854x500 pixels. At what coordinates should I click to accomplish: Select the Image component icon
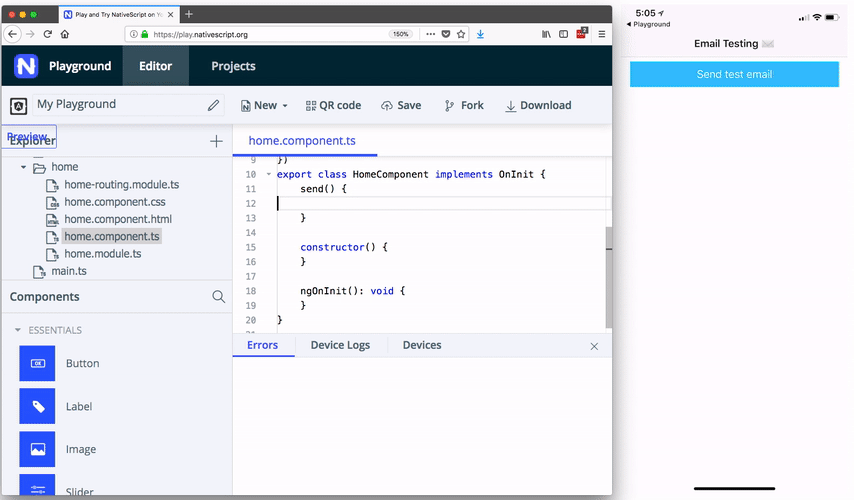(x=37, y=449)
